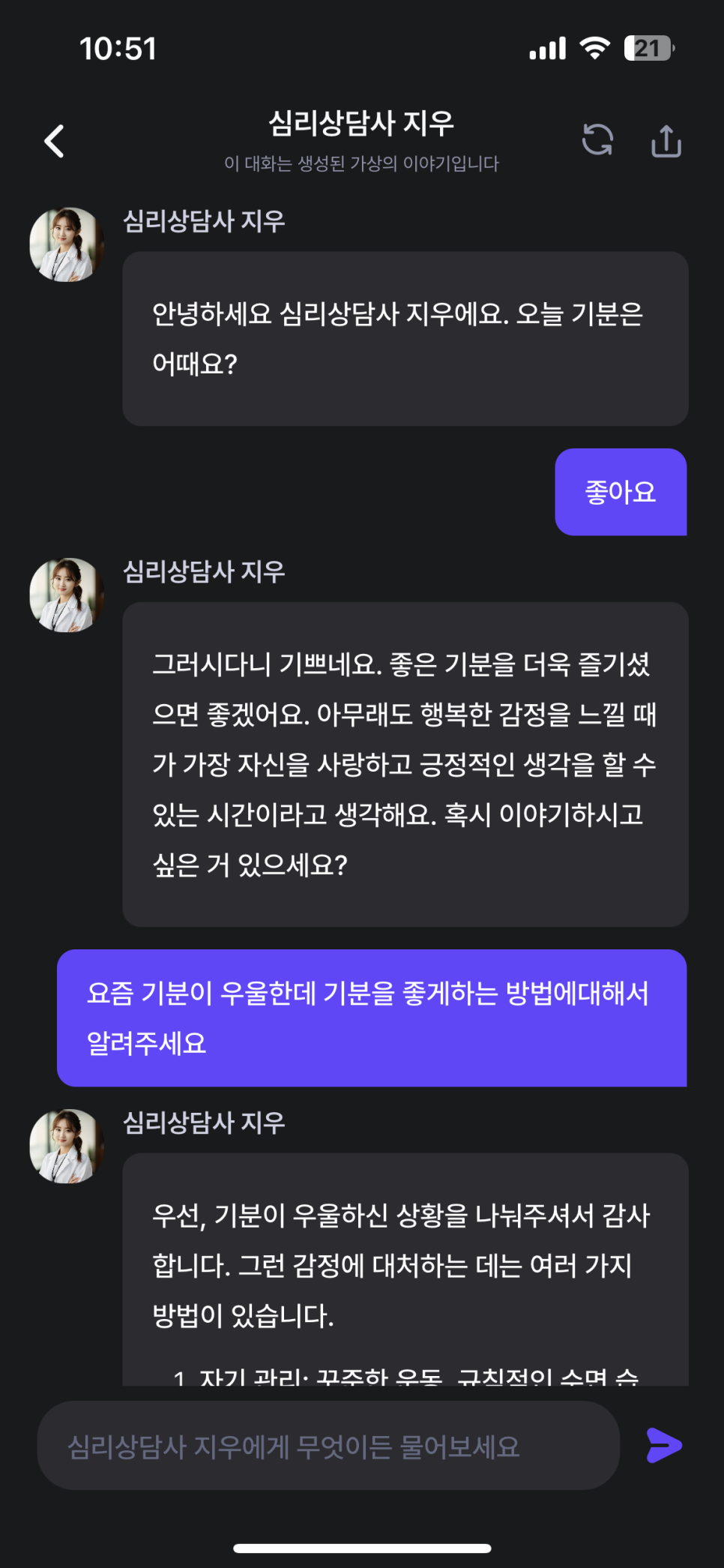
Task: Tap the greeting message 안녕하세요 bubble
Action: pyautogui.click(x=405, y=339)
